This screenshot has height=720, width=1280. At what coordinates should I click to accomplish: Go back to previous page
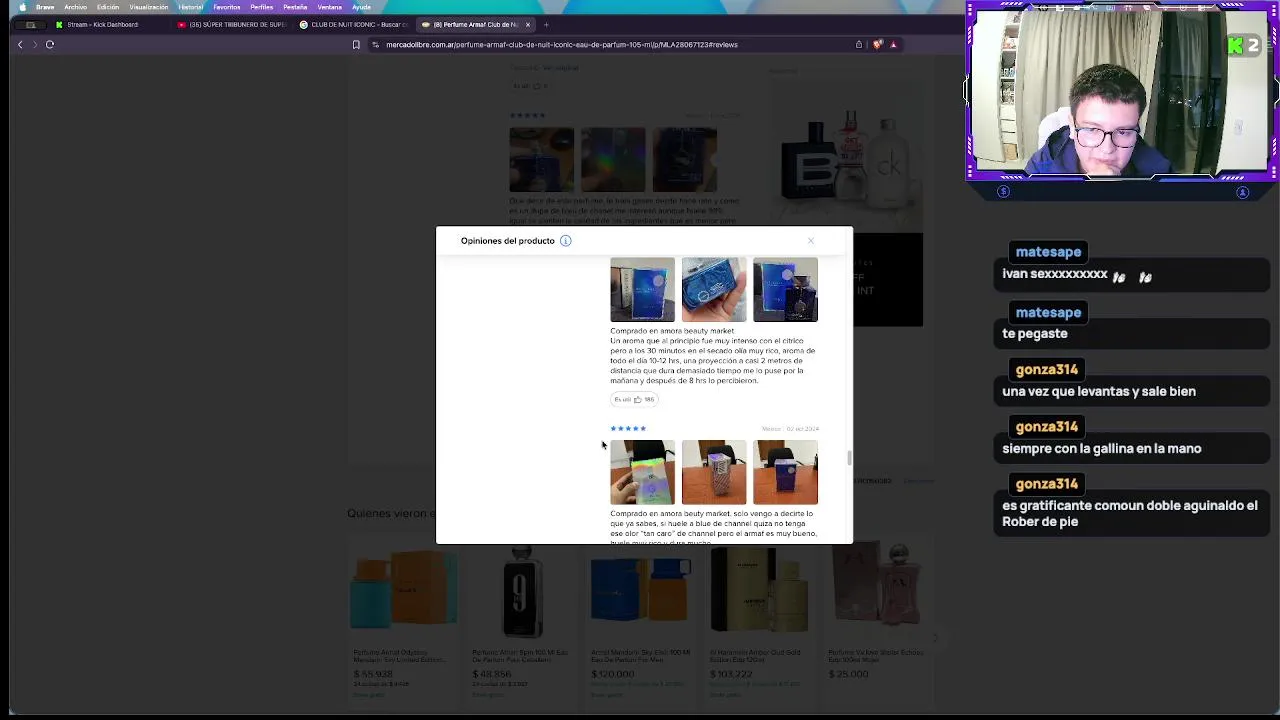click(x=19, y=44)
